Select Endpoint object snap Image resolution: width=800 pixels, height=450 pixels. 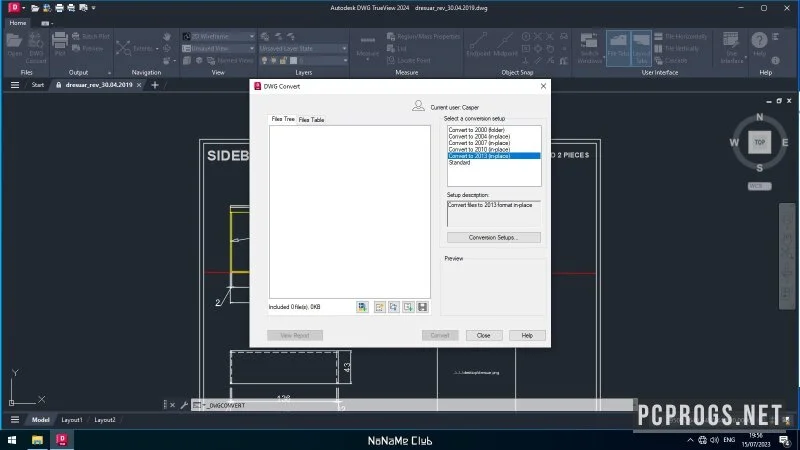pyautogui.click(x=478, y=44)
